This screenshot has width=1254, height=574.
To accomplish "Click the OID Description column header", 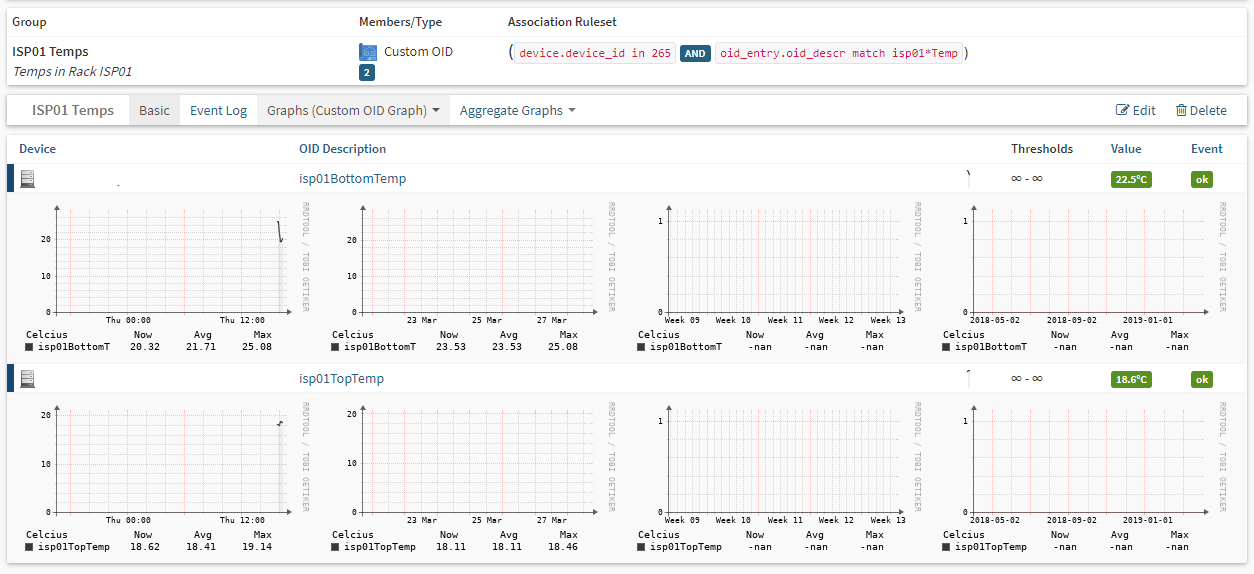I will [342, 149].
